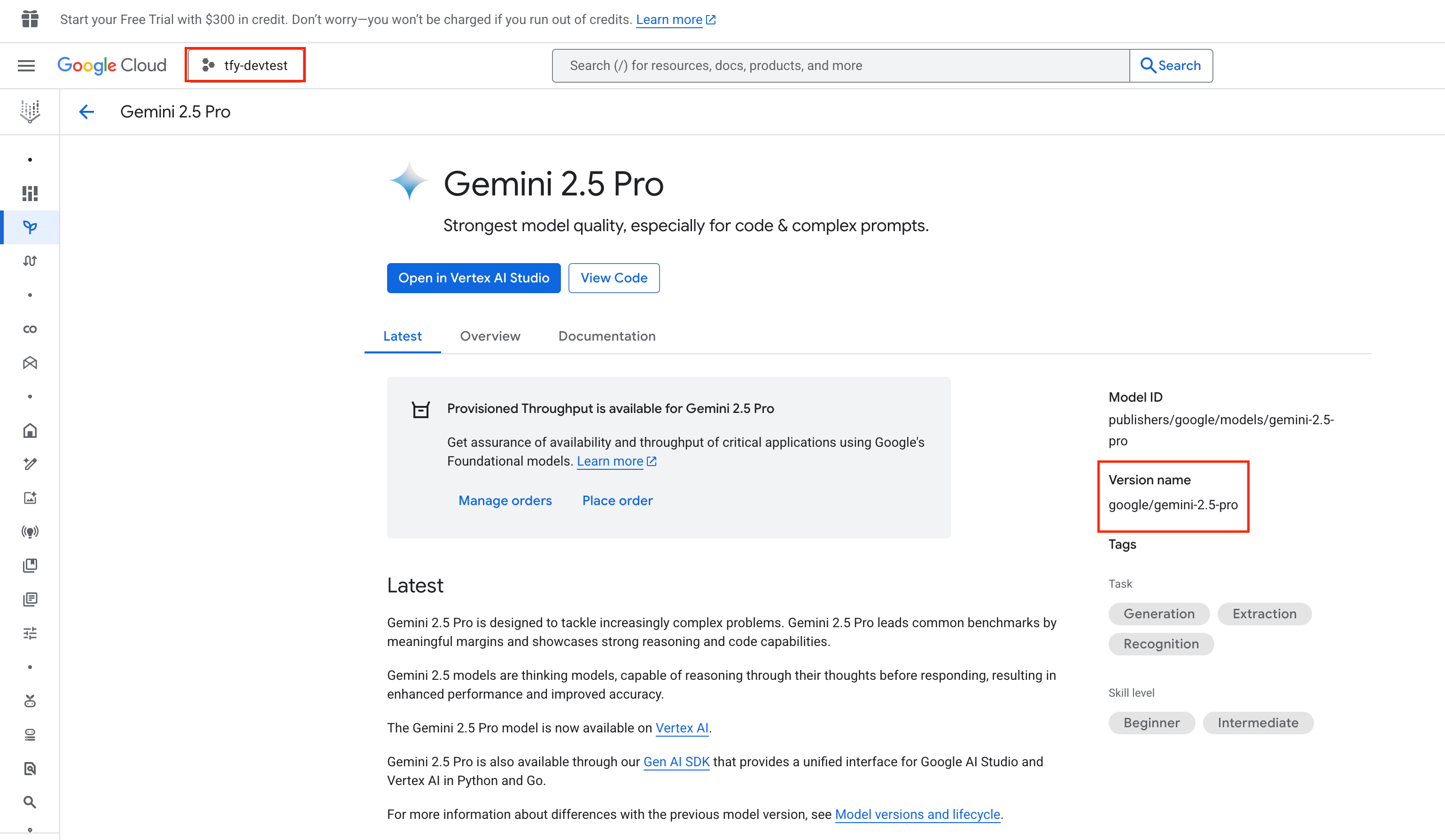Click the Vertex AI product logo icon

(30, 112)
